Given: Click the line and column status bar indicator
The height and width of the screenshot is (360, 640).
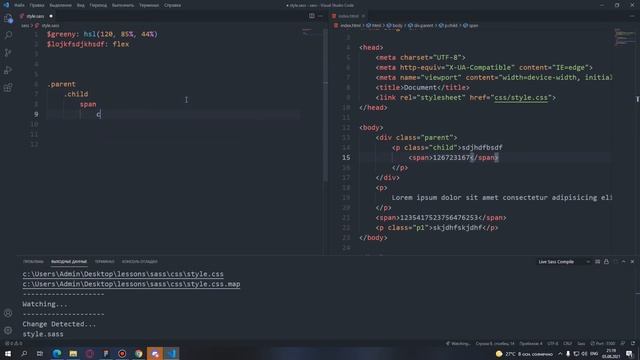Looking at the screenshot, I should coord(495,344).
